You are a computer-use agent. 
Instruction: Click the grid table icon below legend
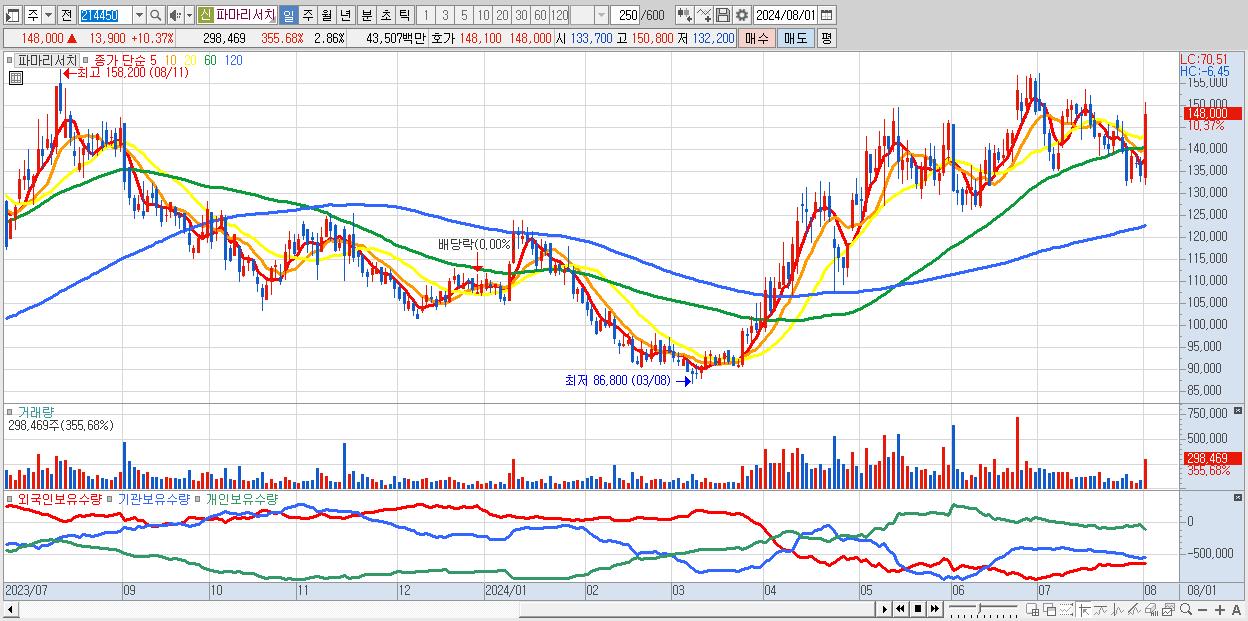coord(15,76)
